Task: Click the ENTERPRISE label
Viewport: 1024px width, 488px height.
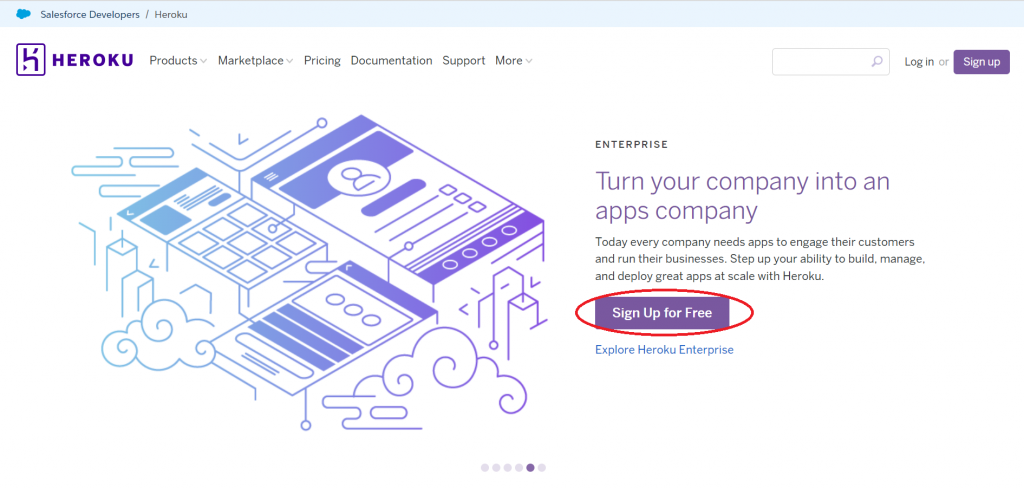Action: coord(632,144)
